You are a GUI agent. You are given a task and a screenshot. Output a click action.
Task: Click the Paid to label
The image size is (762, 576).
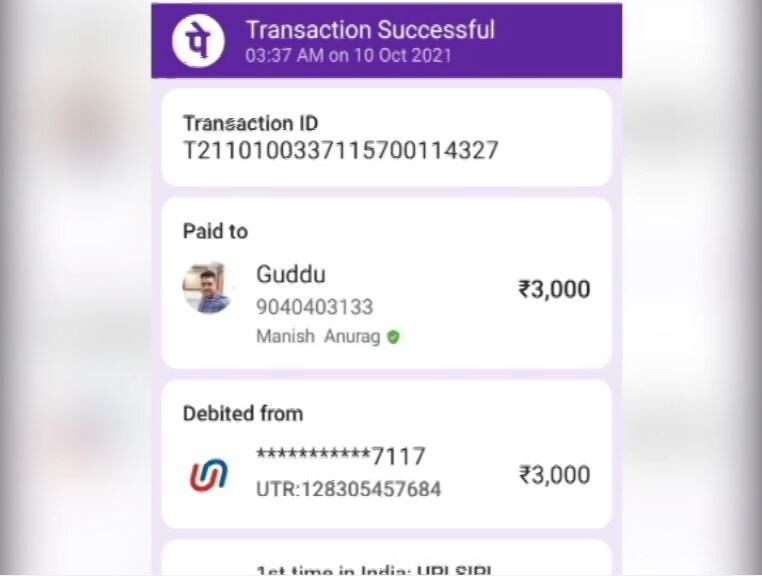[215, 231]
